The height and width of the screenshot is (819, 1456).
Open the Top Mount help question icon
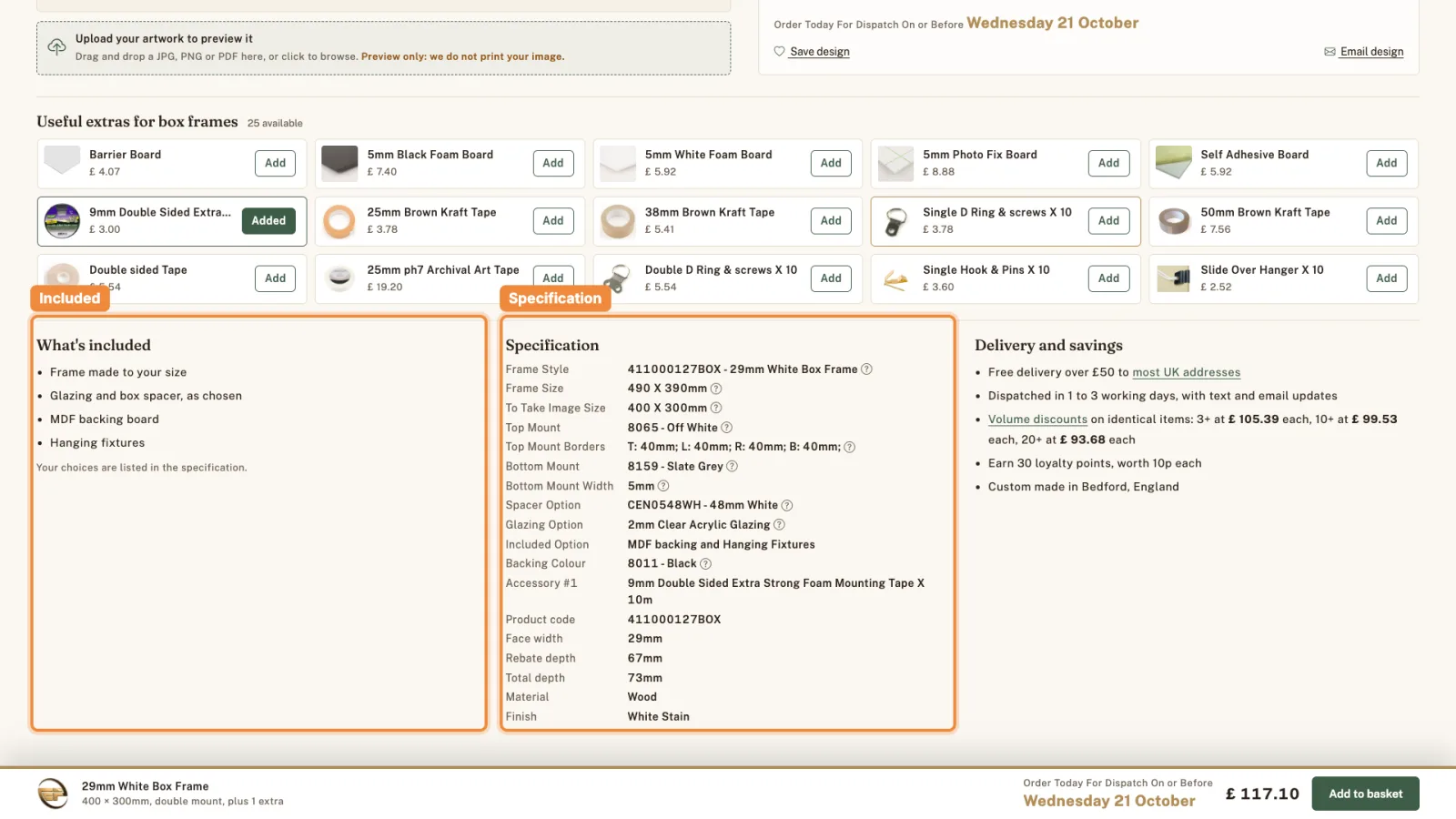(727, 428)
